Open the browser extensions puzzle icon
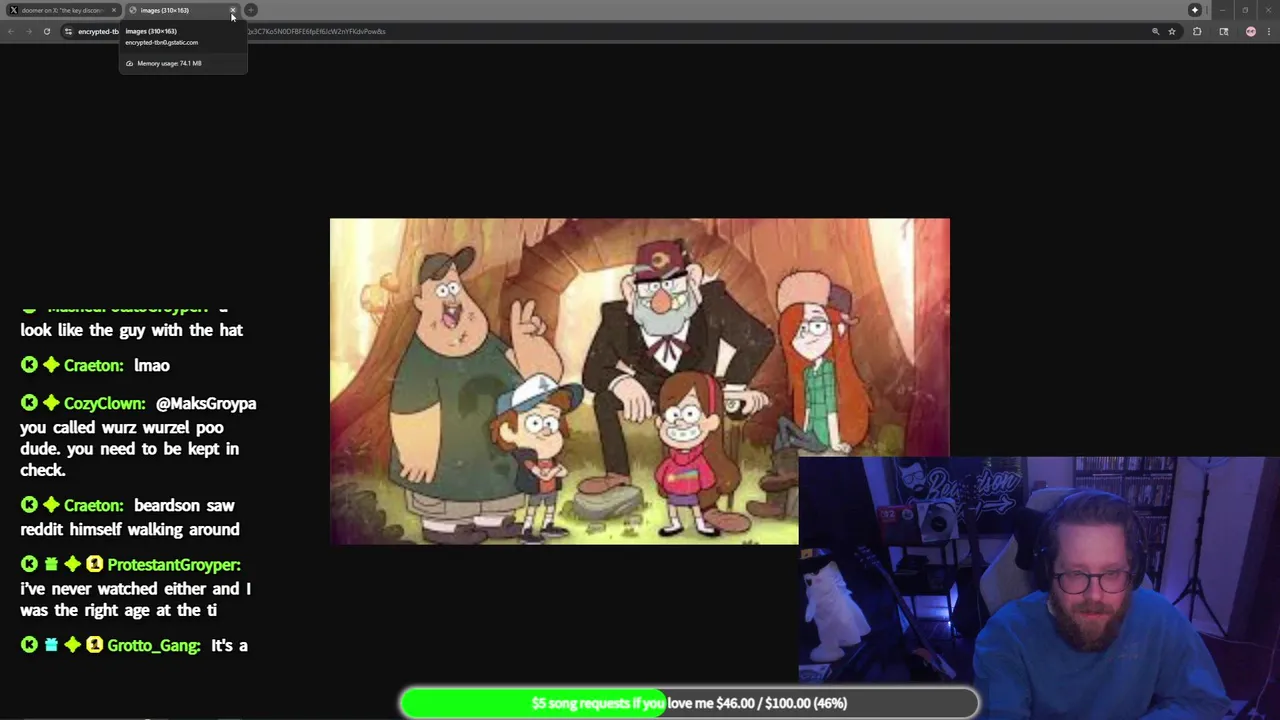The image size is (1280, 720). coord(1197,31)
